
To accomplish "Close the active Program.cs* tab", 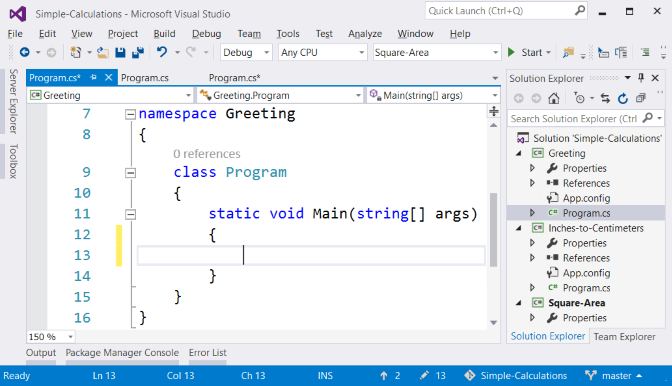I will pos(108,78).
